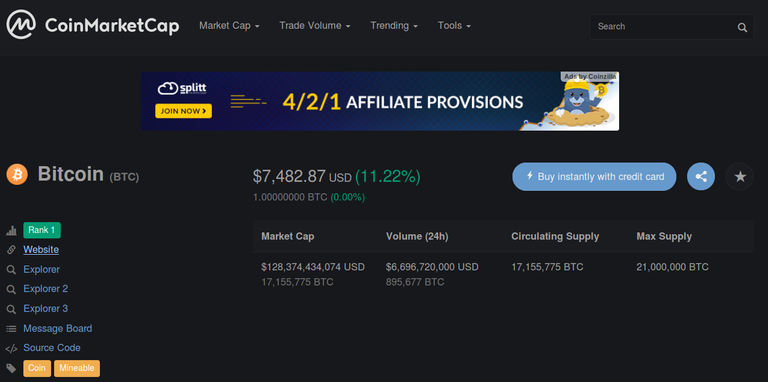The width and height of the screenshot is (768, 382).
Task: Expand the Trending dropdown menu
Action: click(394, 25)
